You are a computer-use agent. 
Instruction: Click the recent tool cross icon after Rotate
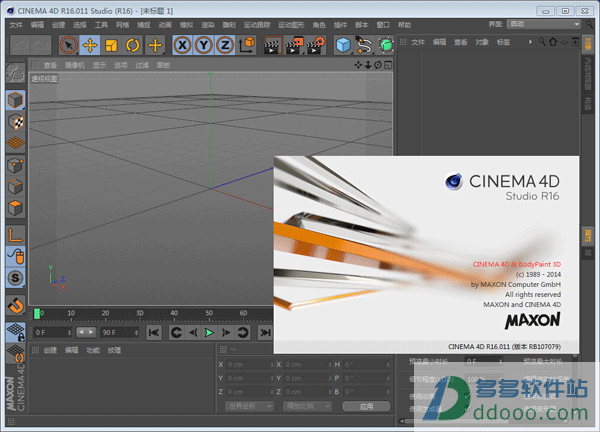tap(155, 45)
